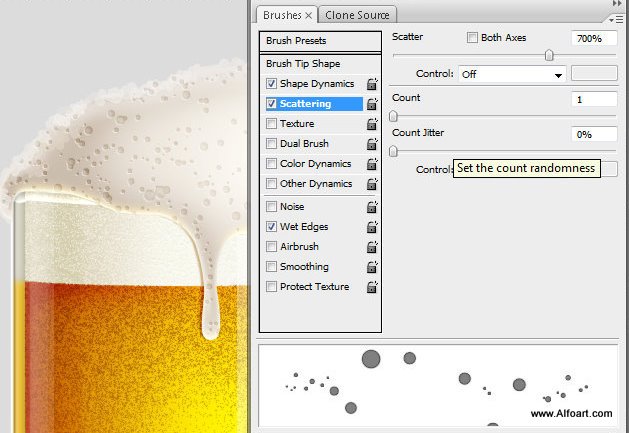Click the Airbrush label

tap(299, 246)
